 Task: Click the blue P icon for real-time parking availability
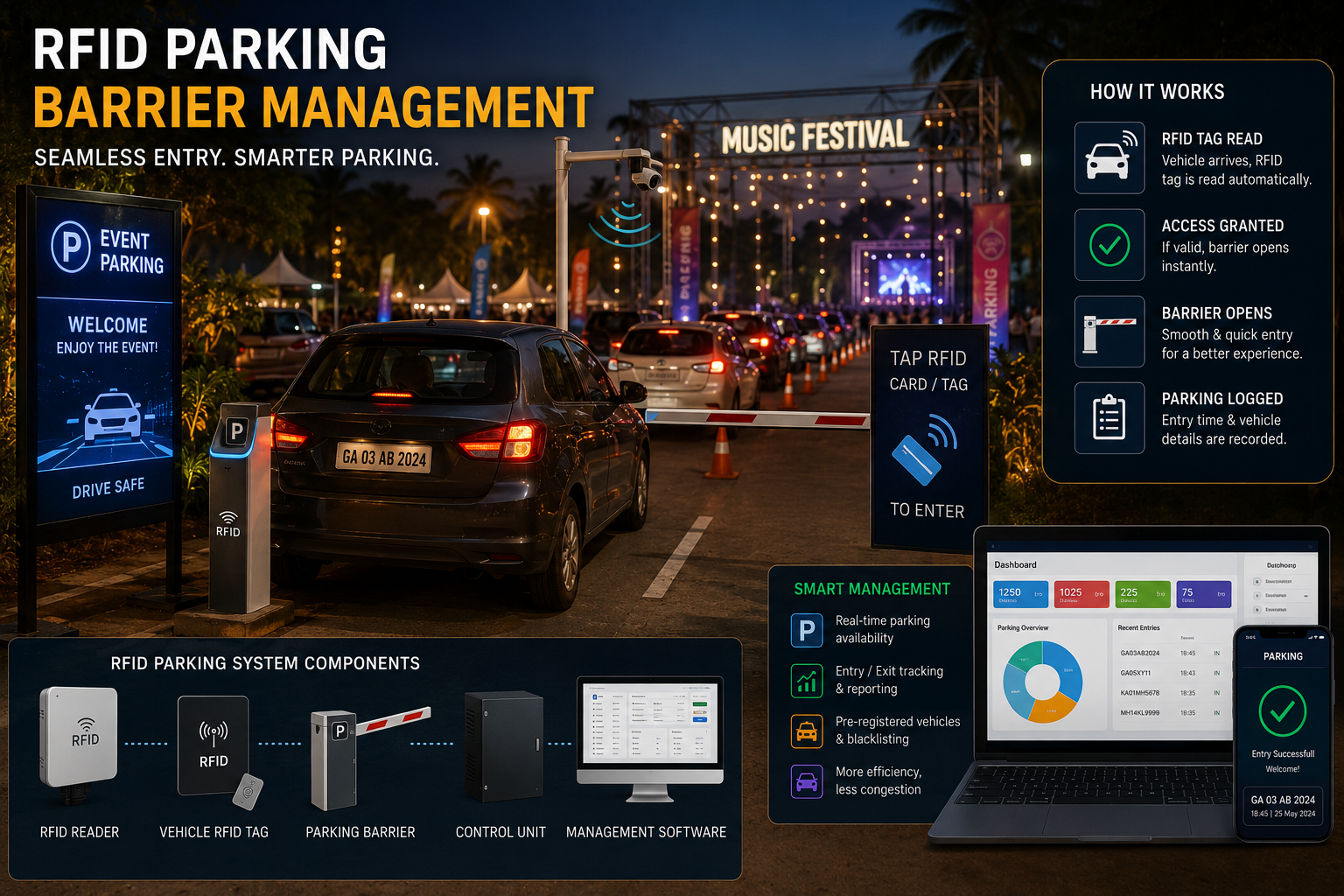(x=807, y=630)
